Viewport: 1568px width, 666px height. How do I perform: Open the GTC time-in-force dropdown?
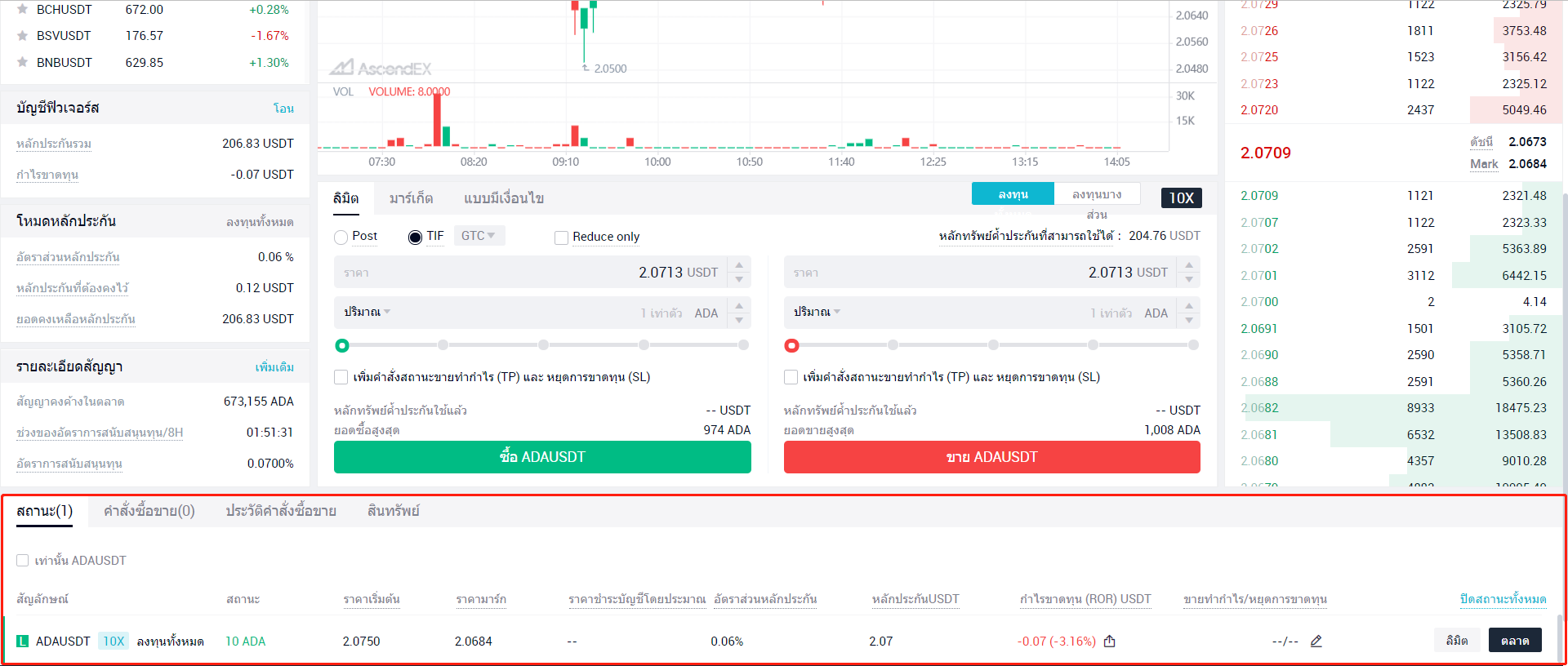(x=479, y=236)
